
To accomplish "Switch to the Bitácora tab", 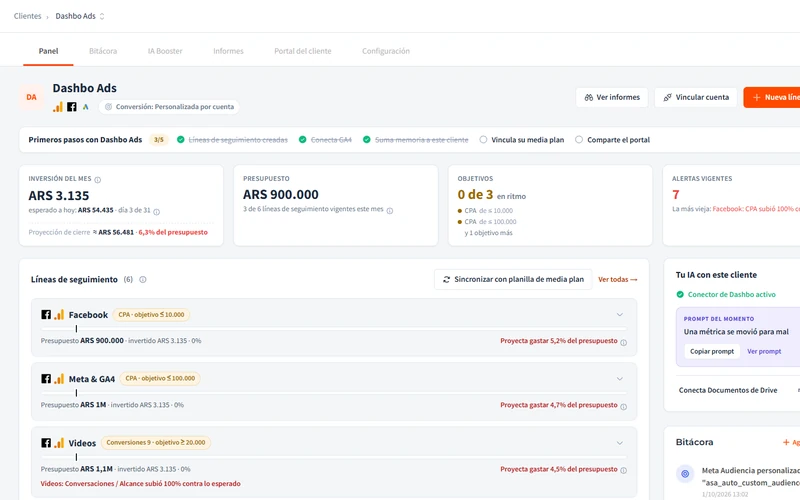I will click(x=103, y=51).
